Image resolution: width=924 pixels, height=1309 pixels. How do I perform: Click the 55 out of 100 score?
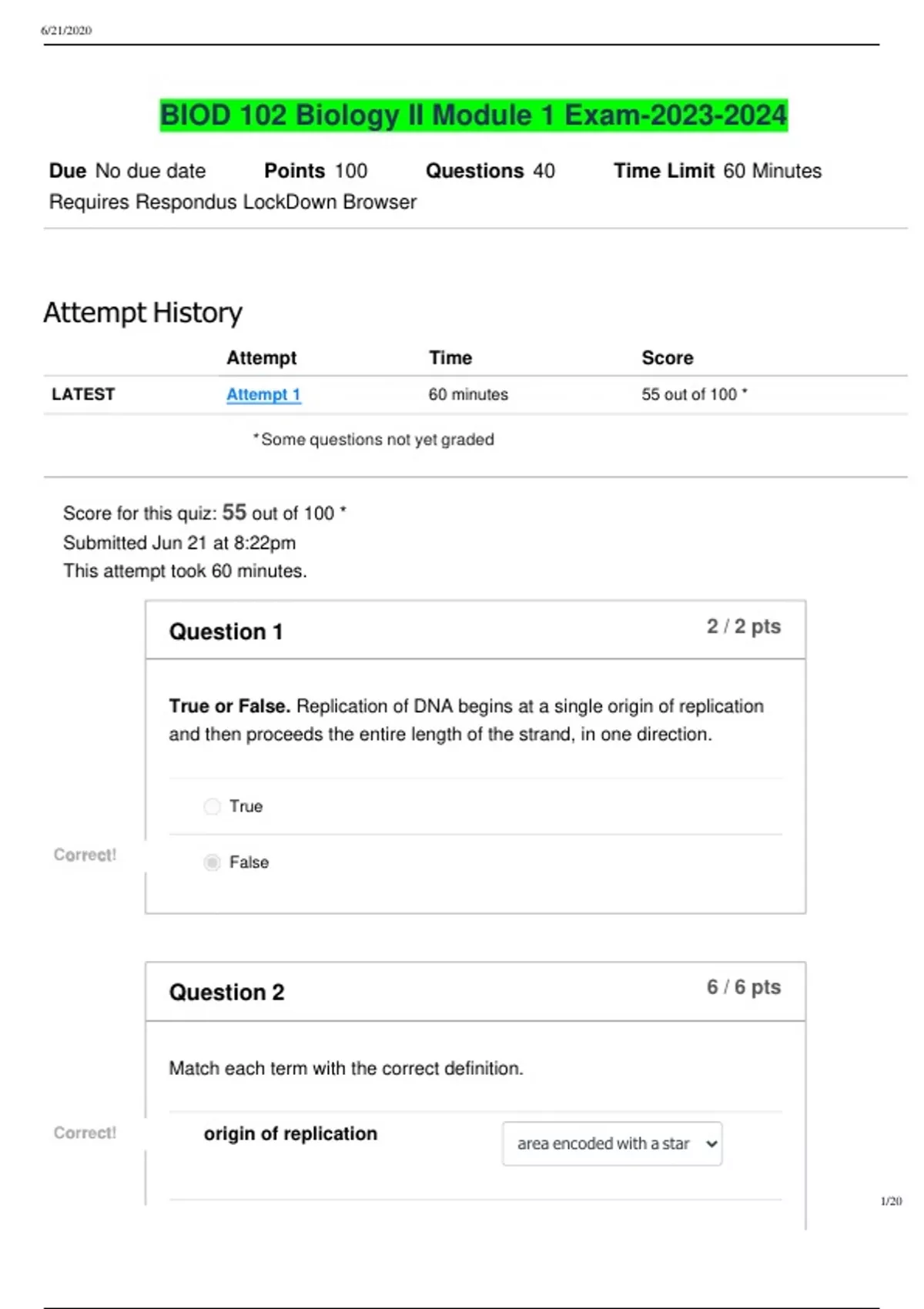694,393
